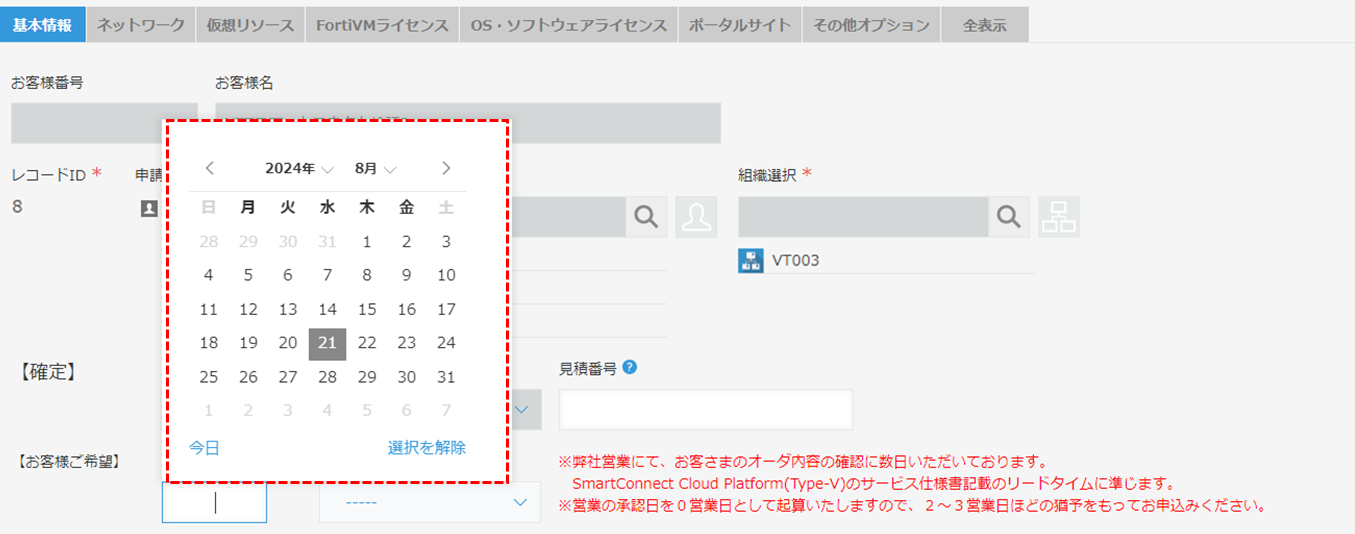Click レコードID value 8
1355x534 pixels.
point(17,207)
